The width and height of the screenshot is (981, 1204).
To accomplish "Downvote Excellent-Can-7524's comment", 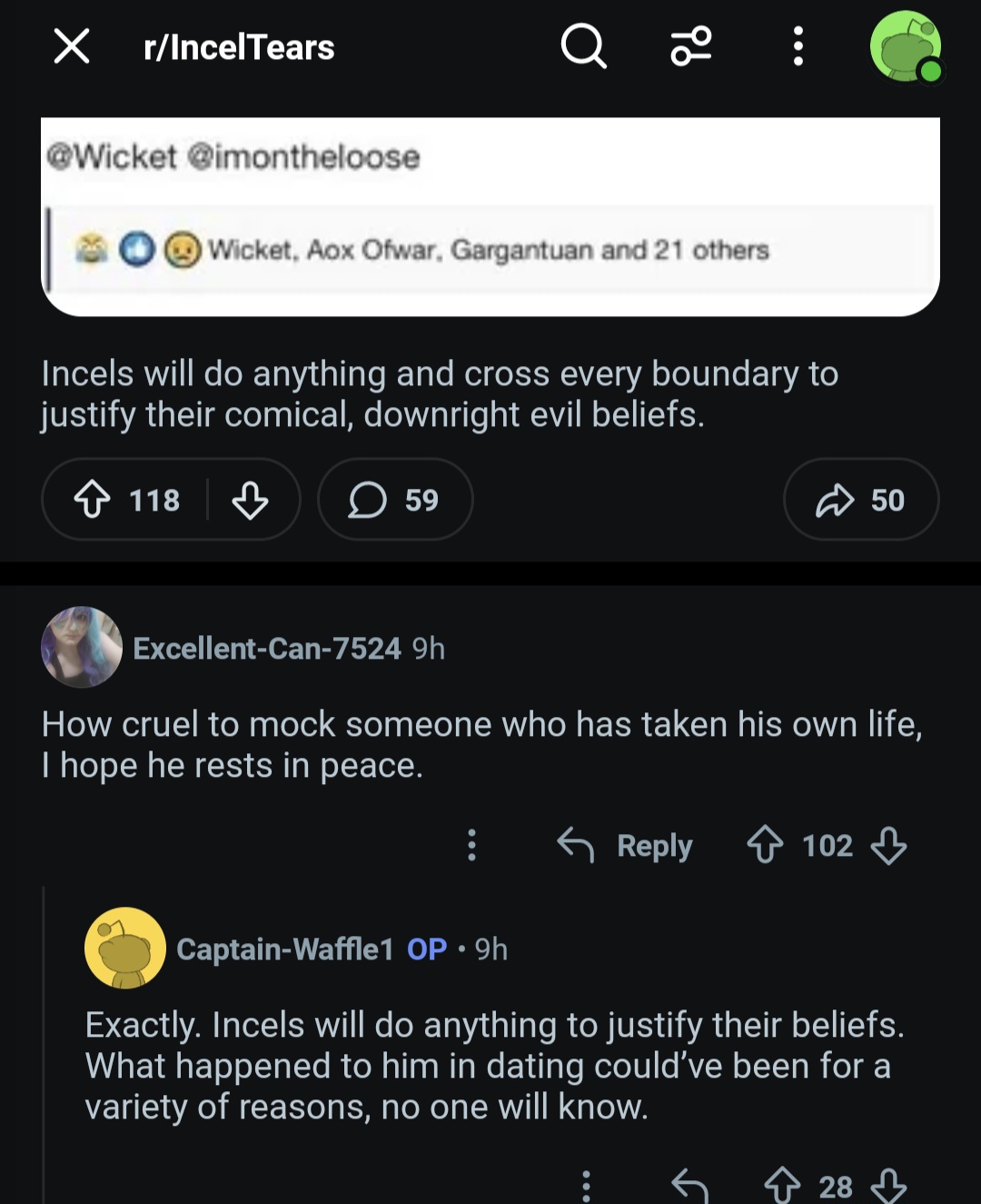I will coord(888,845).
